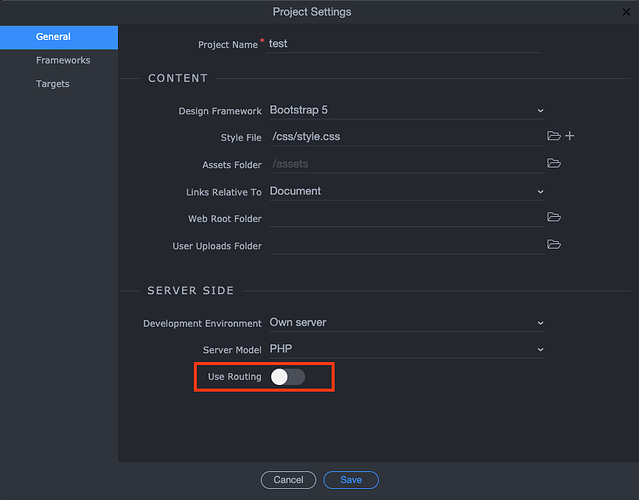Image resolution: width=639 pixels, height=500 pixels.
Task: Open the Links Relative To dropdown
Action: [407, 191]
